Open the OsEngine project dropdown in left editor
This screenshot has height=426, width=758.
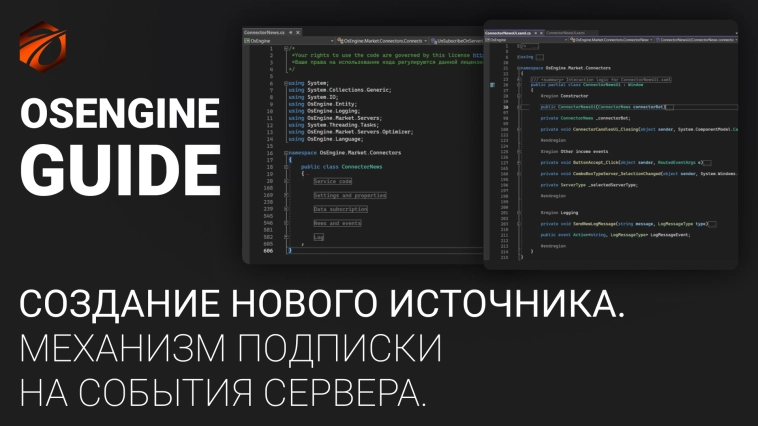click(289, 41)
